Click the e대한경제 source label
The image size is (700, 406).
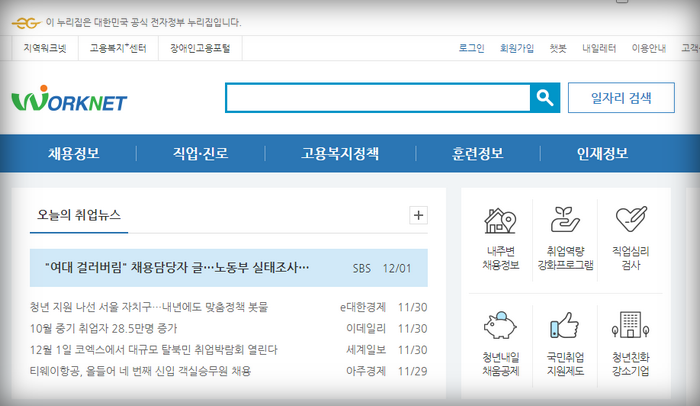click(362, 307)
